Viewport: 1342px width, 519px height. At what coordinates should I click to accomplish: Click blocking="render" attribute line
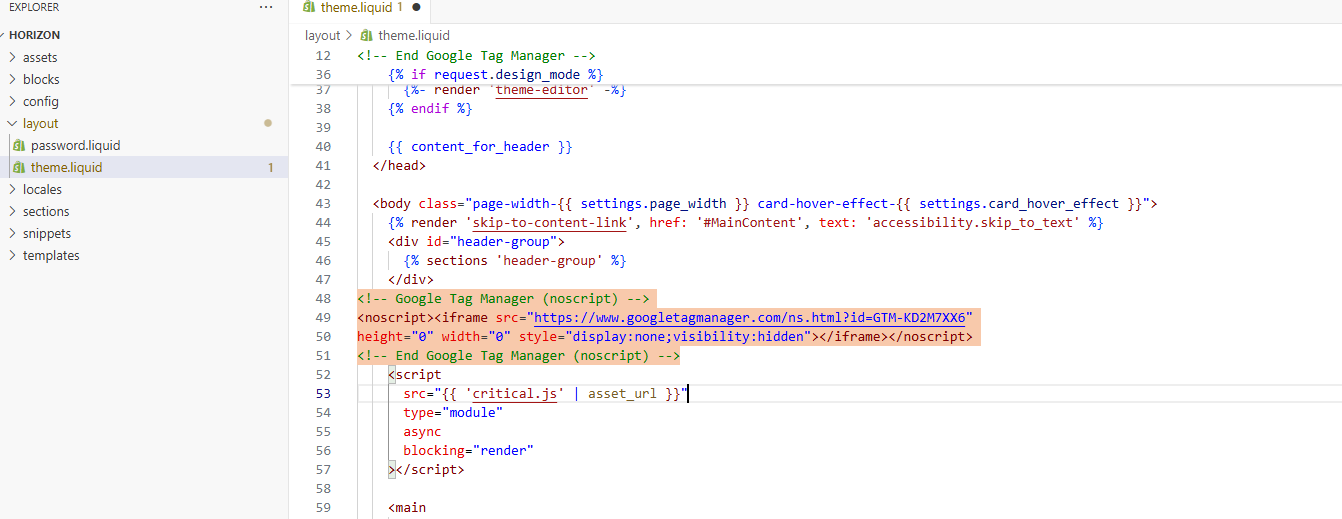tap(468, 450)
